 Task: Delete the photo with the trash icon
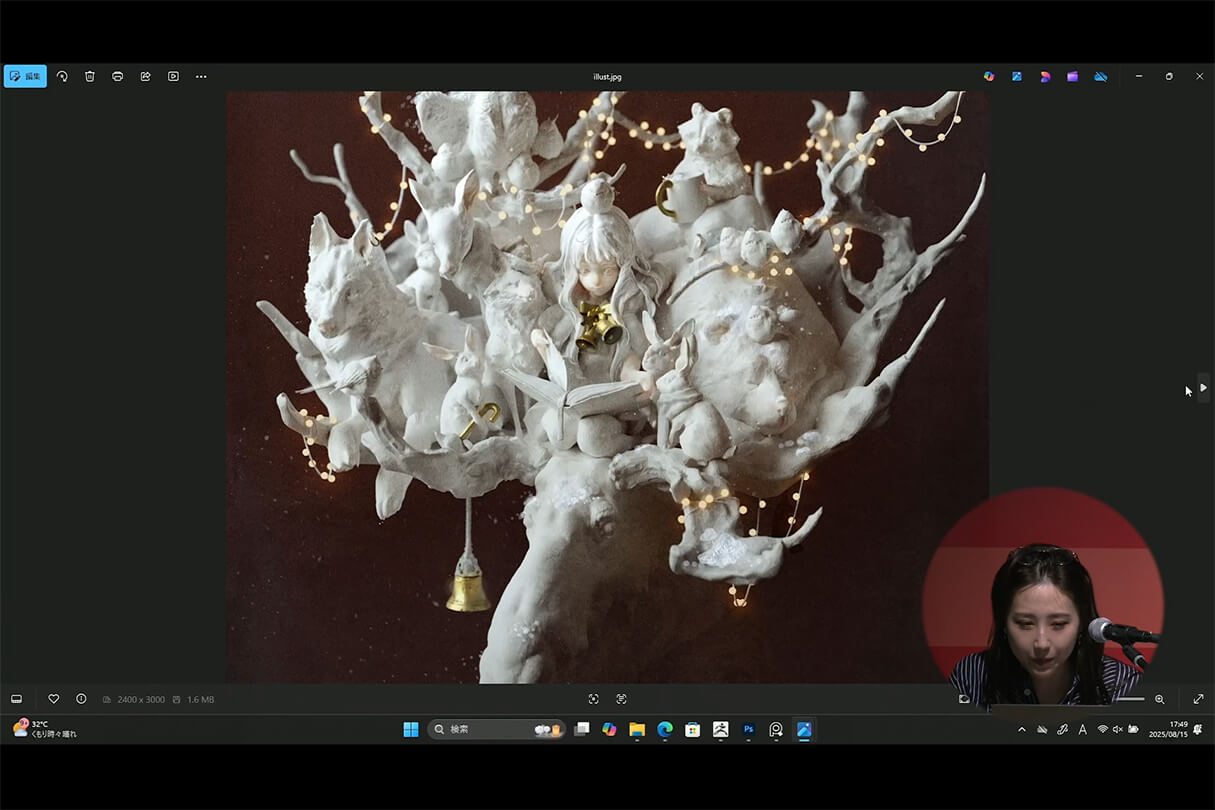[90, 76]
